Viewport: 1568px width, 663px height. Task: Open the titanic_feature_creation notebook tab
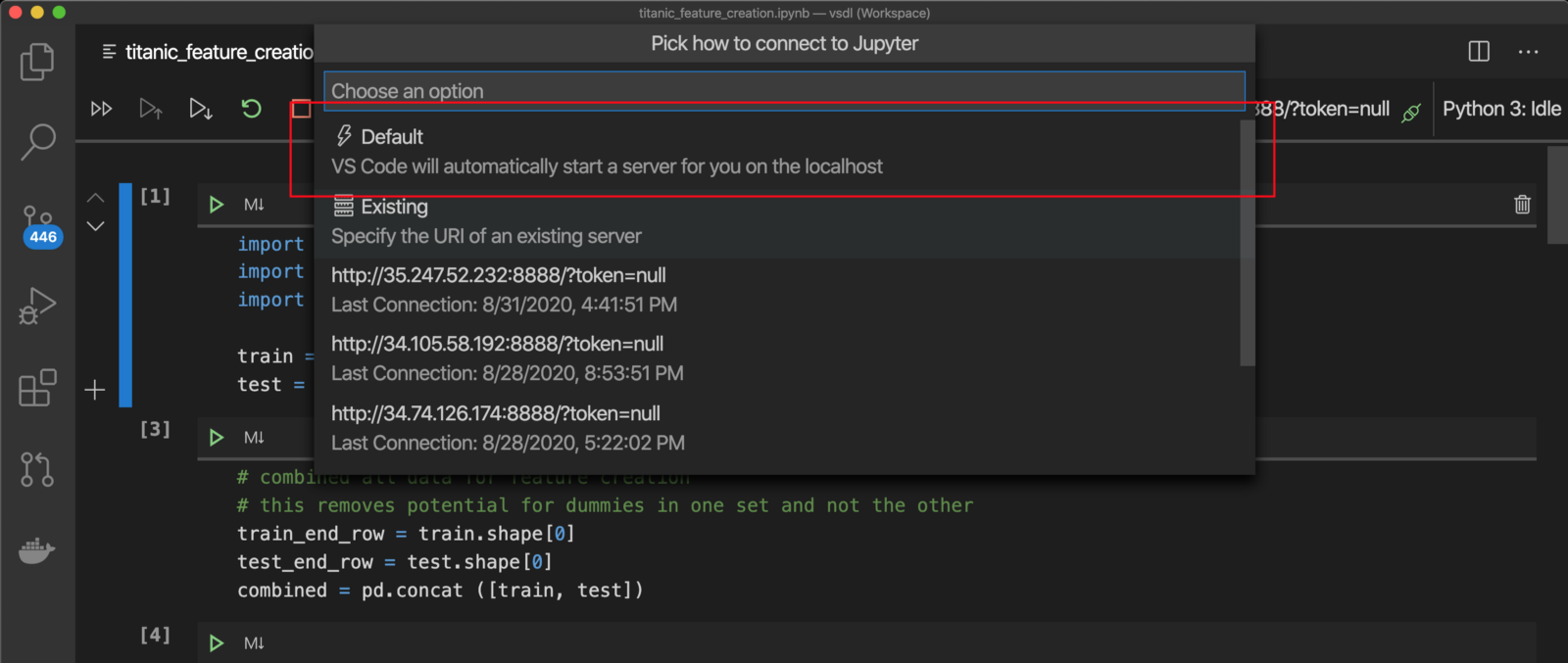208,52
